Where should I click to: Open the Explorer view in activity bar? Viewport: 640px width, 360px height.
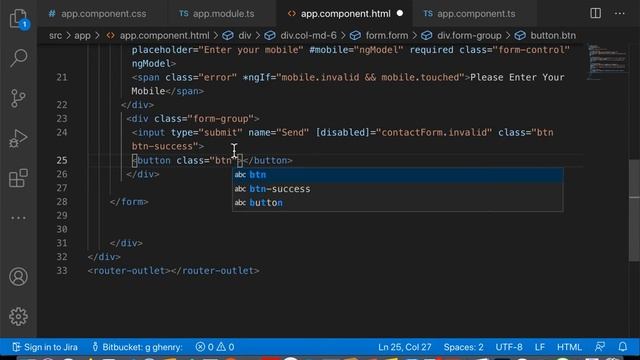coord(18,19)
